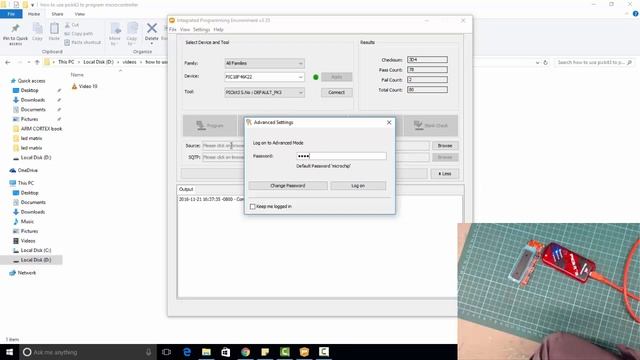This screenshot has height=360, width=640.
Task: Click the Source row Browse button
Action: (x=444, y=146)
